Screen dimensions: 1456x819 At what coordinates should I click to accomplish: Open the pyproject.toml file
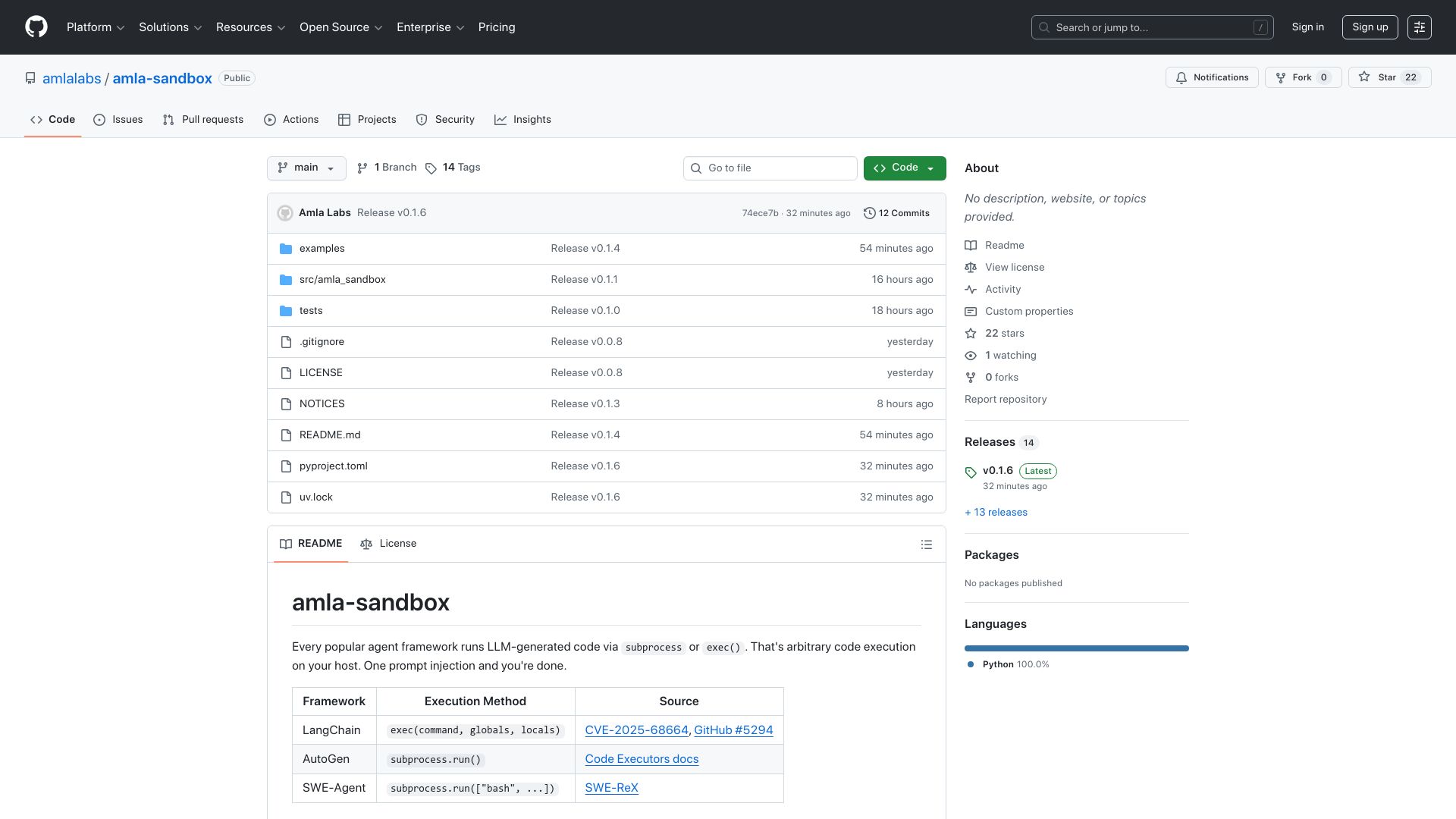tap(333, 466)
